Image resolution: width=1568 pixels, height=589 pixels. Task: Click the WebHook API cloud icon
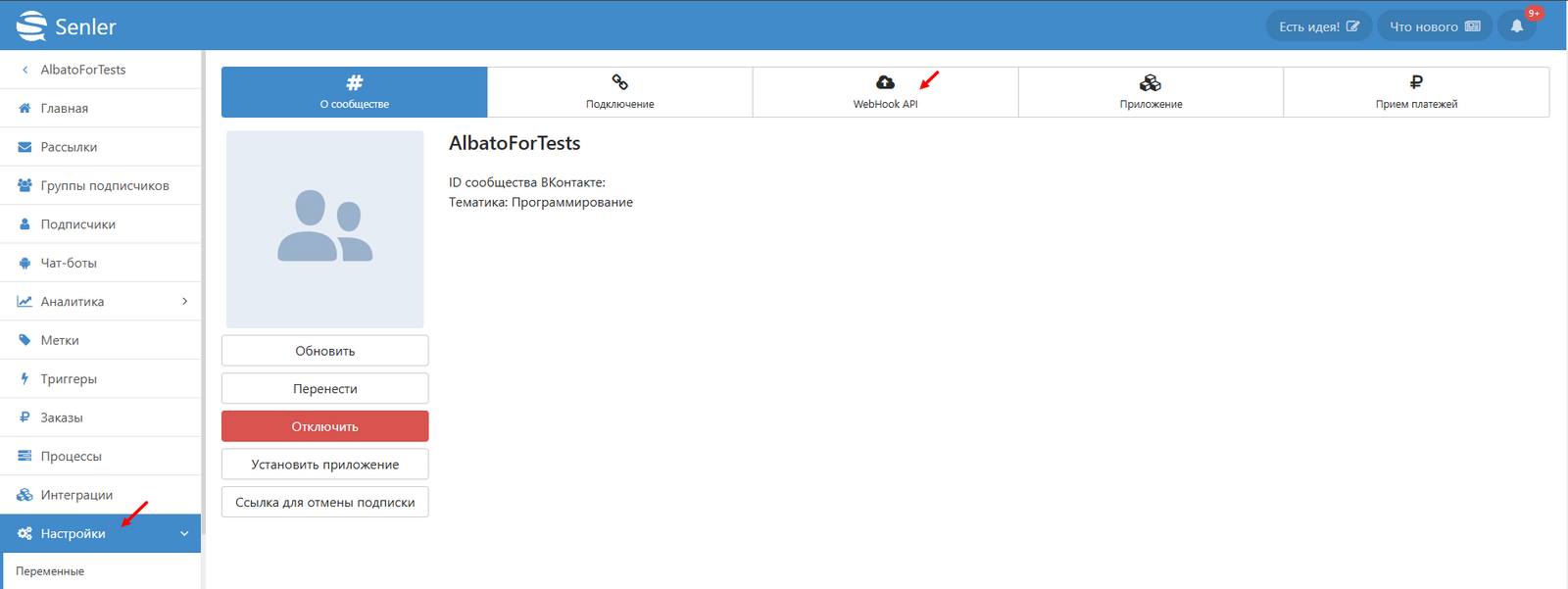click(x=885, y=82)
